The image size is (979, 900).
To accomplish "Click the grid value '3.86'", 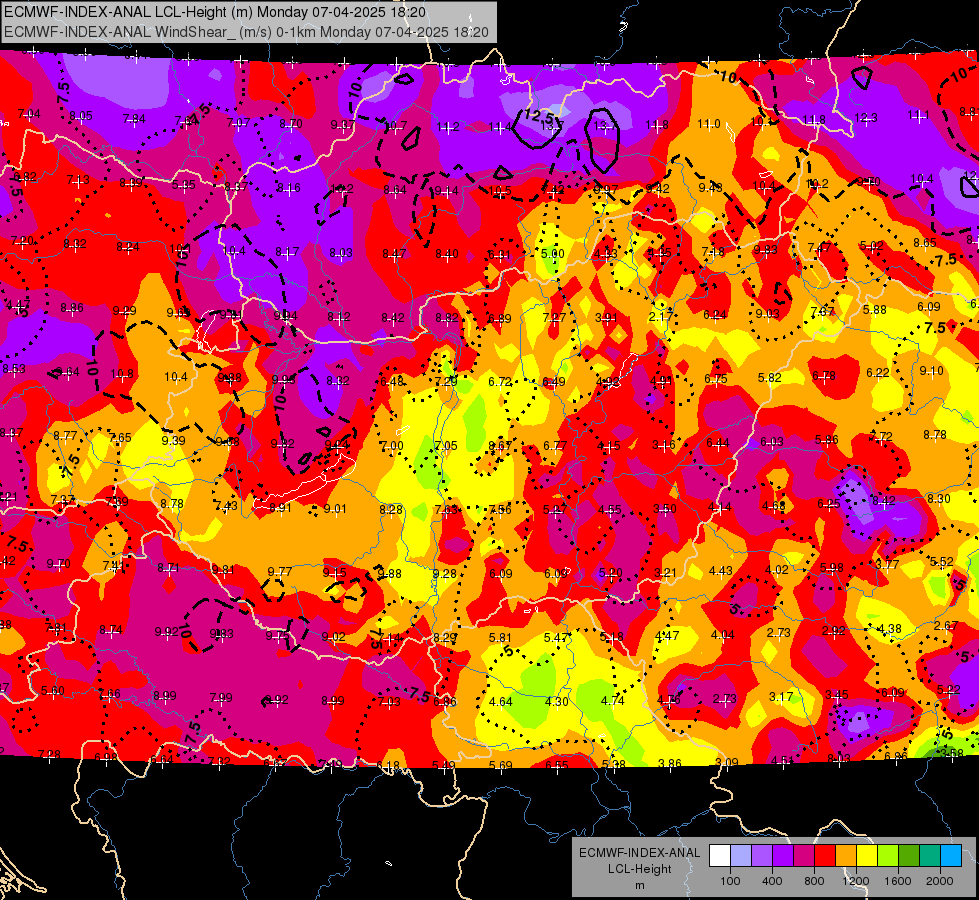I will [670, 763].
